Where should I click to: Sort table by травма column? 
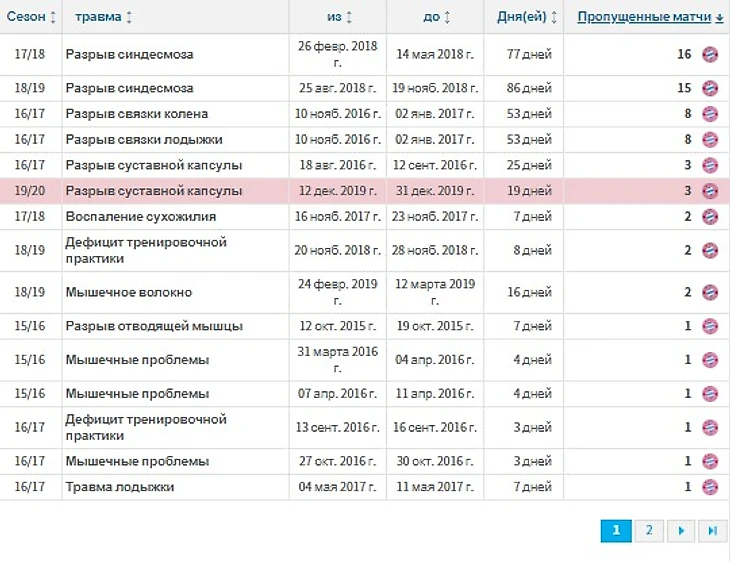98,17
